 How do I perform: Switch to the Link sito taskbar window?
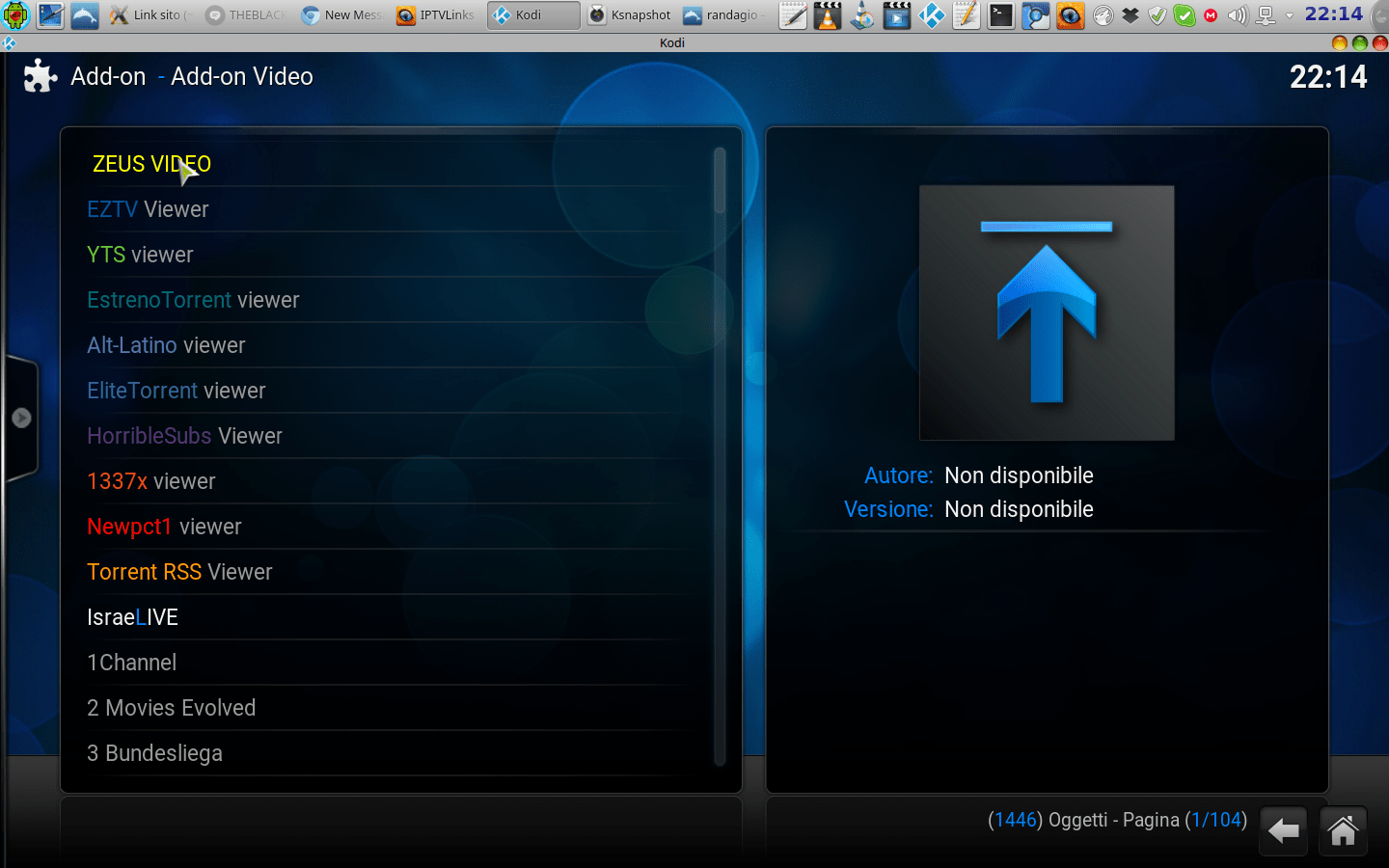(x=150, y=14)
